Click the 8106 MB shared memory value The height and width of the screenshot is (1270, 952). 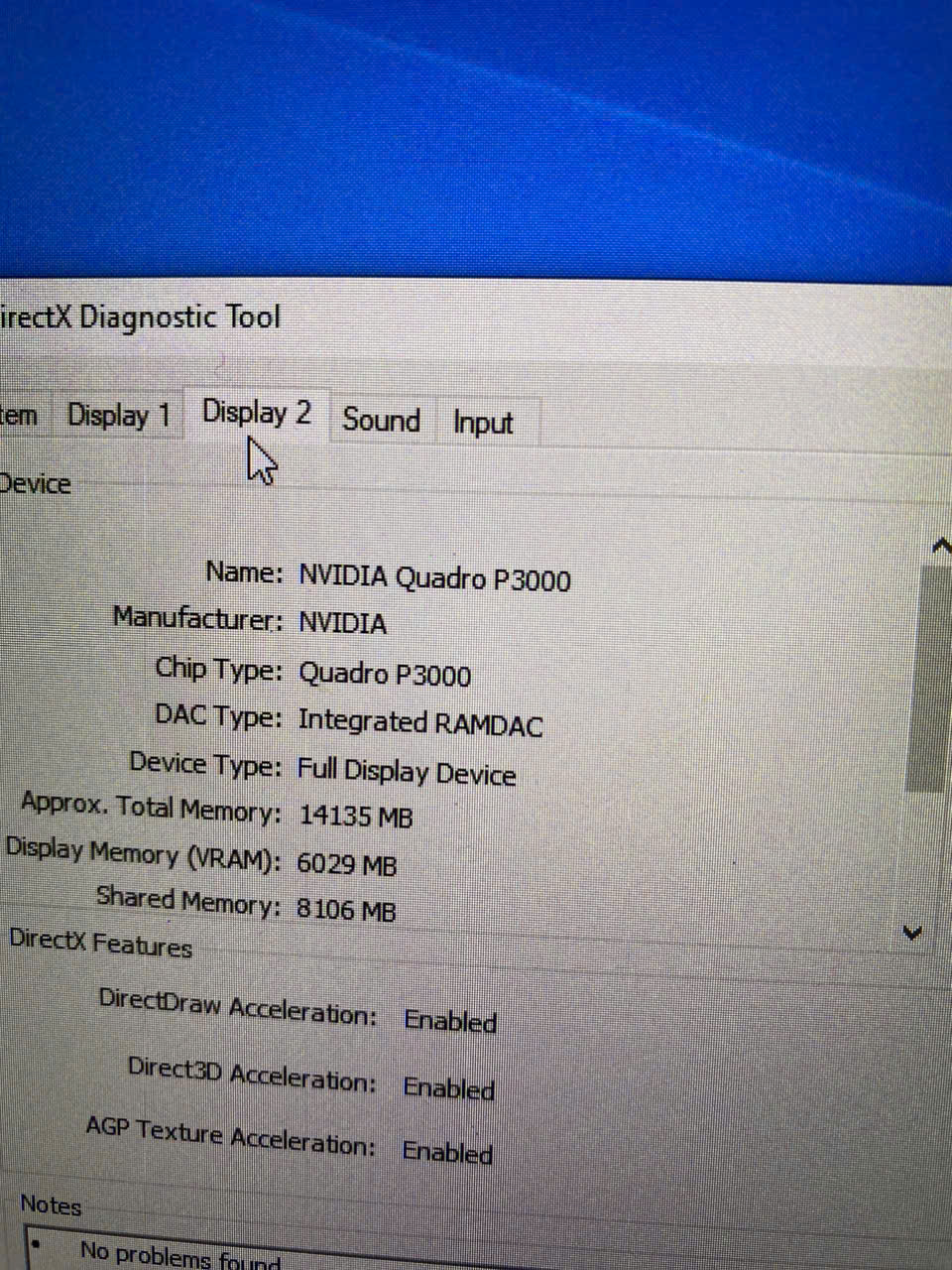[x=346, y=910]
